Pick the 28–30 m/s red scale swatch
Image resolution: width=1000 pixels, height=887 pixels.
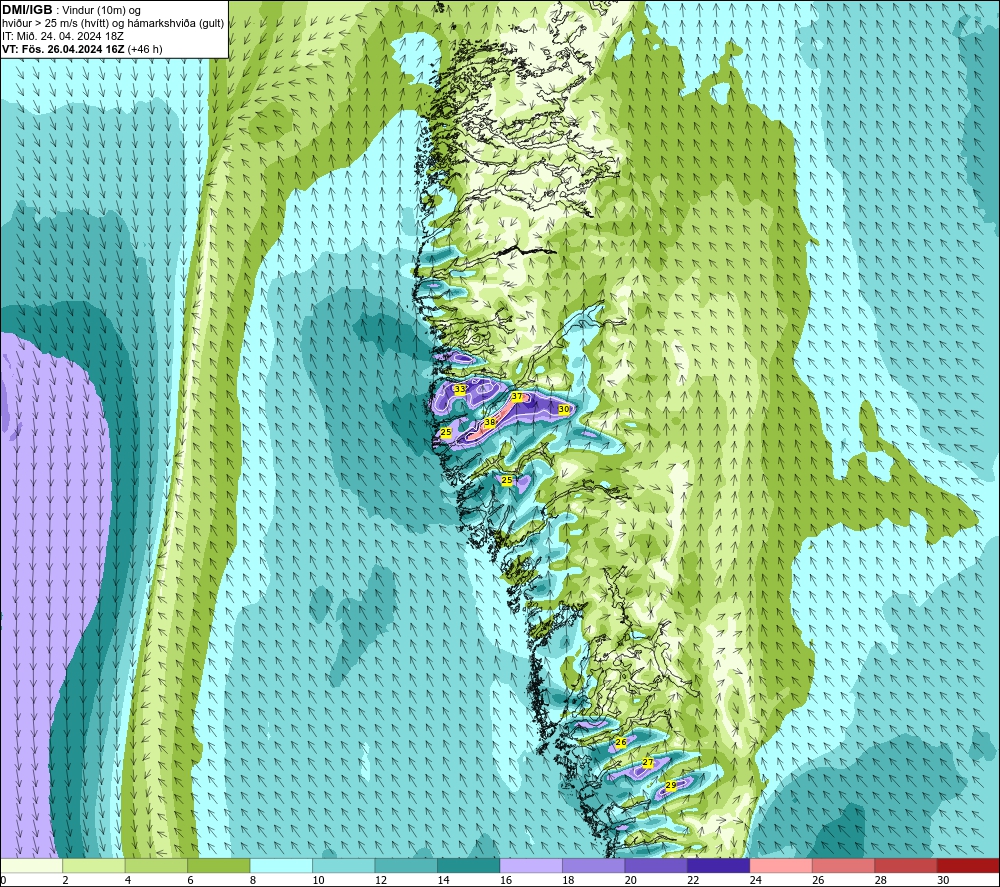(x=906, y=865)
